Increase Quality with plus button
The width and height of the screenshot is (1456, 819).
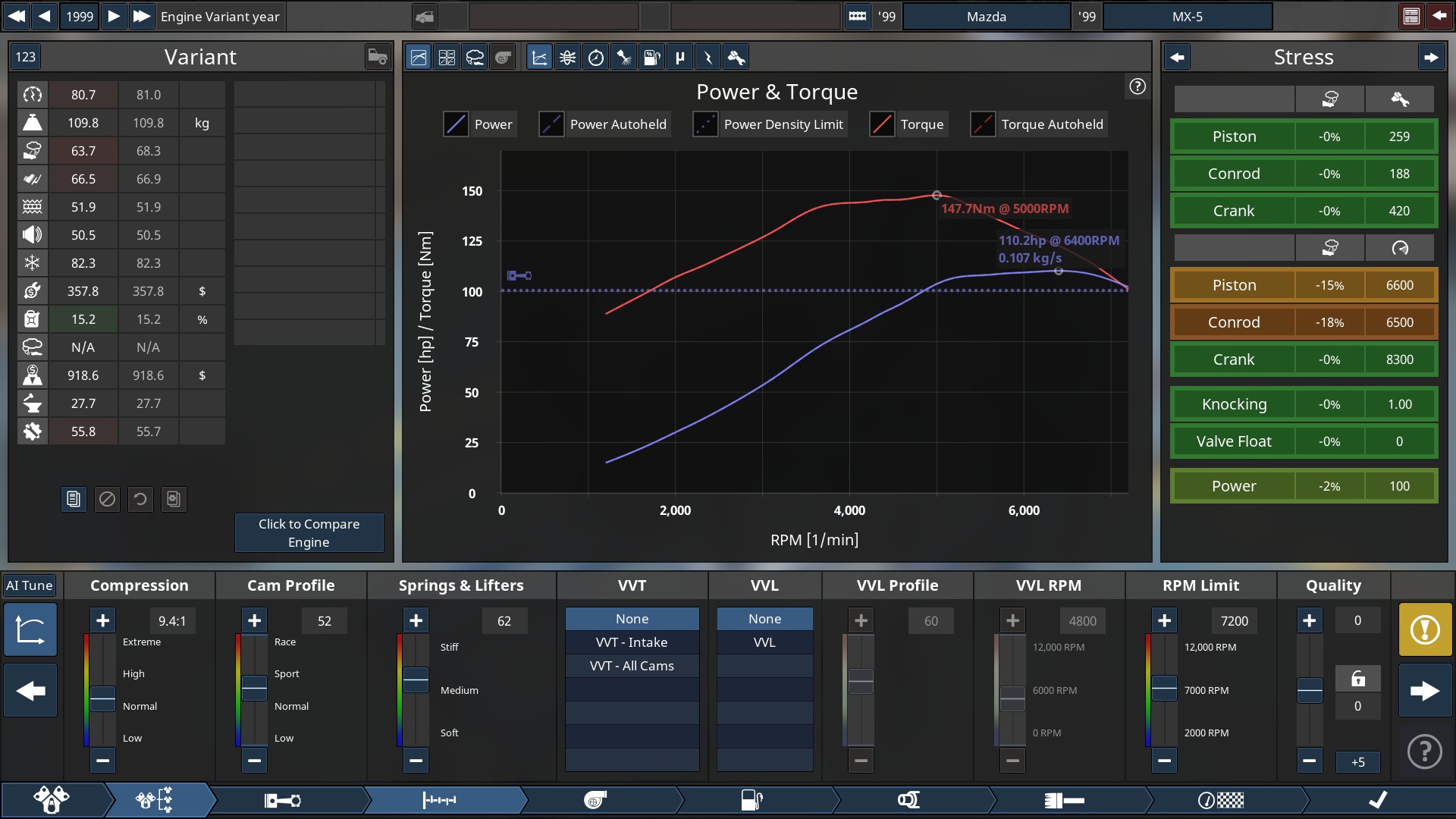coord(1309,620)
